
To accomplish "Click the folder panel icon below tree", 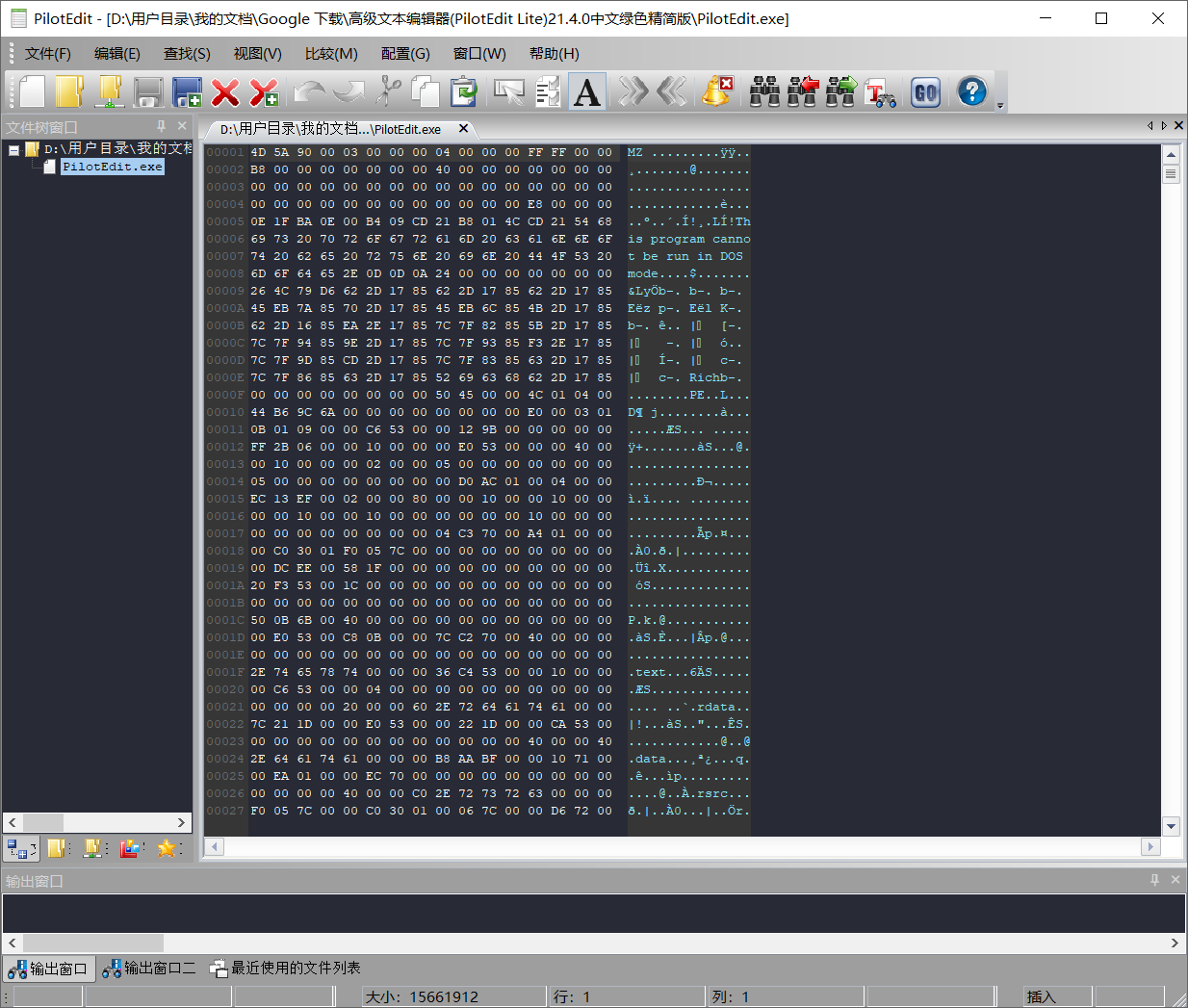I will click(58, 848).
